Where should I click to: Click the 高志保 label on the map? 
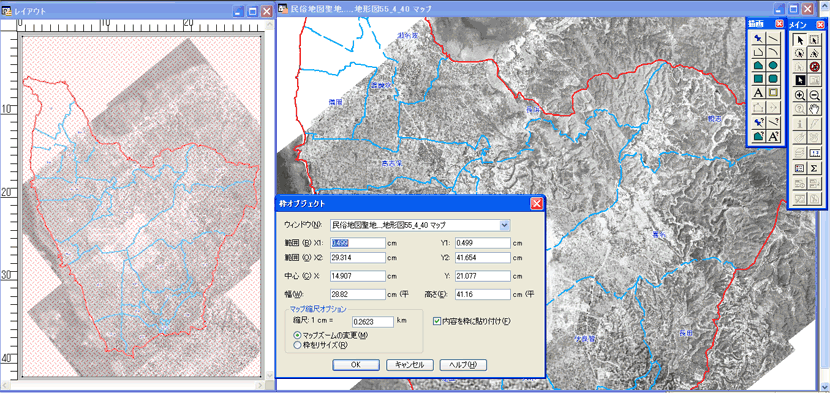(x=392, y=164)
